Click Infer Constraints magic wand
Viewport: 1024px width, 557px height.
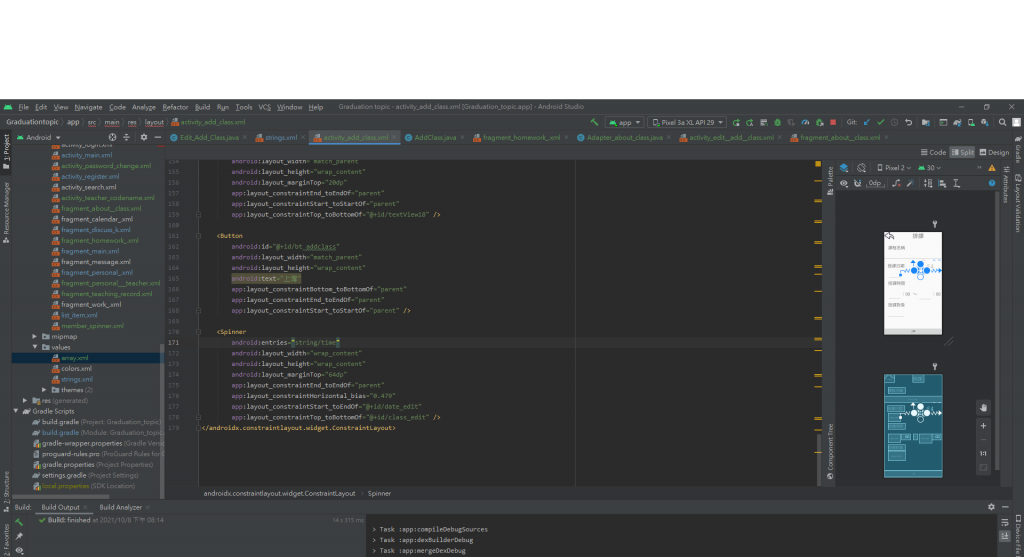click(x=910, y=183)
